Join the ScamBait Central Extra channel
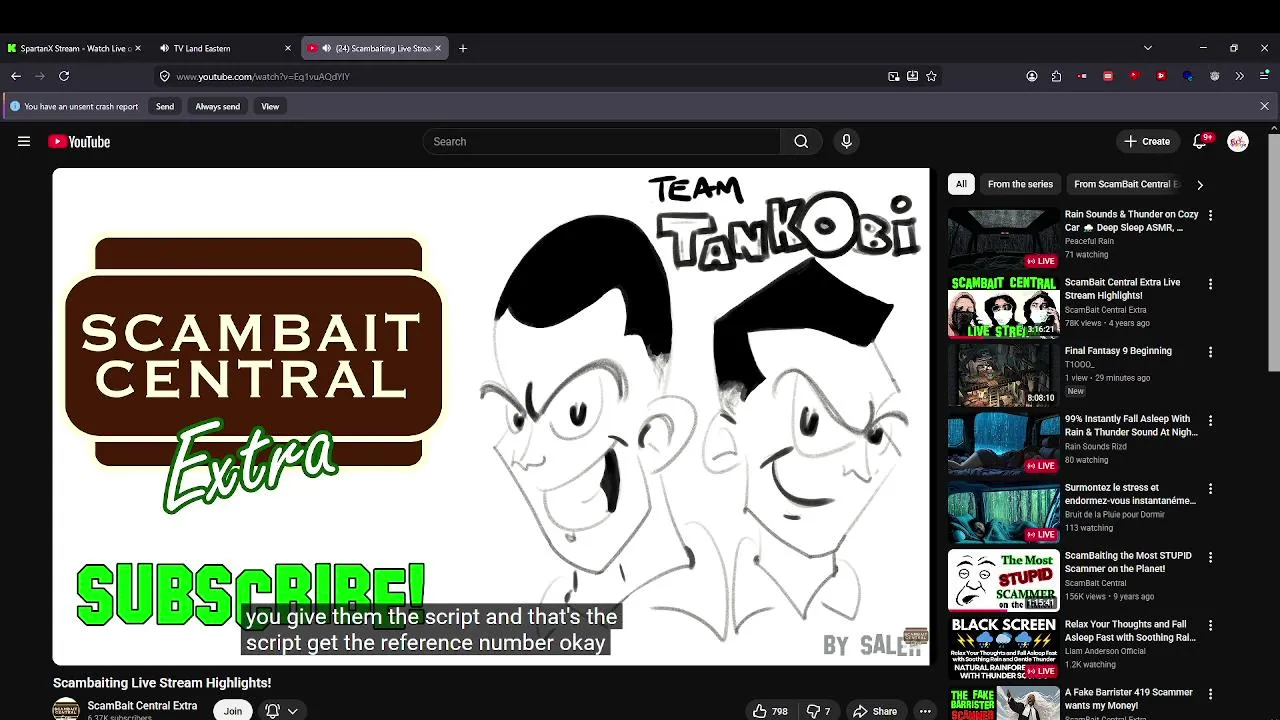The height and width of the screenshot is (720, 1280). click(x=233, y=711)
